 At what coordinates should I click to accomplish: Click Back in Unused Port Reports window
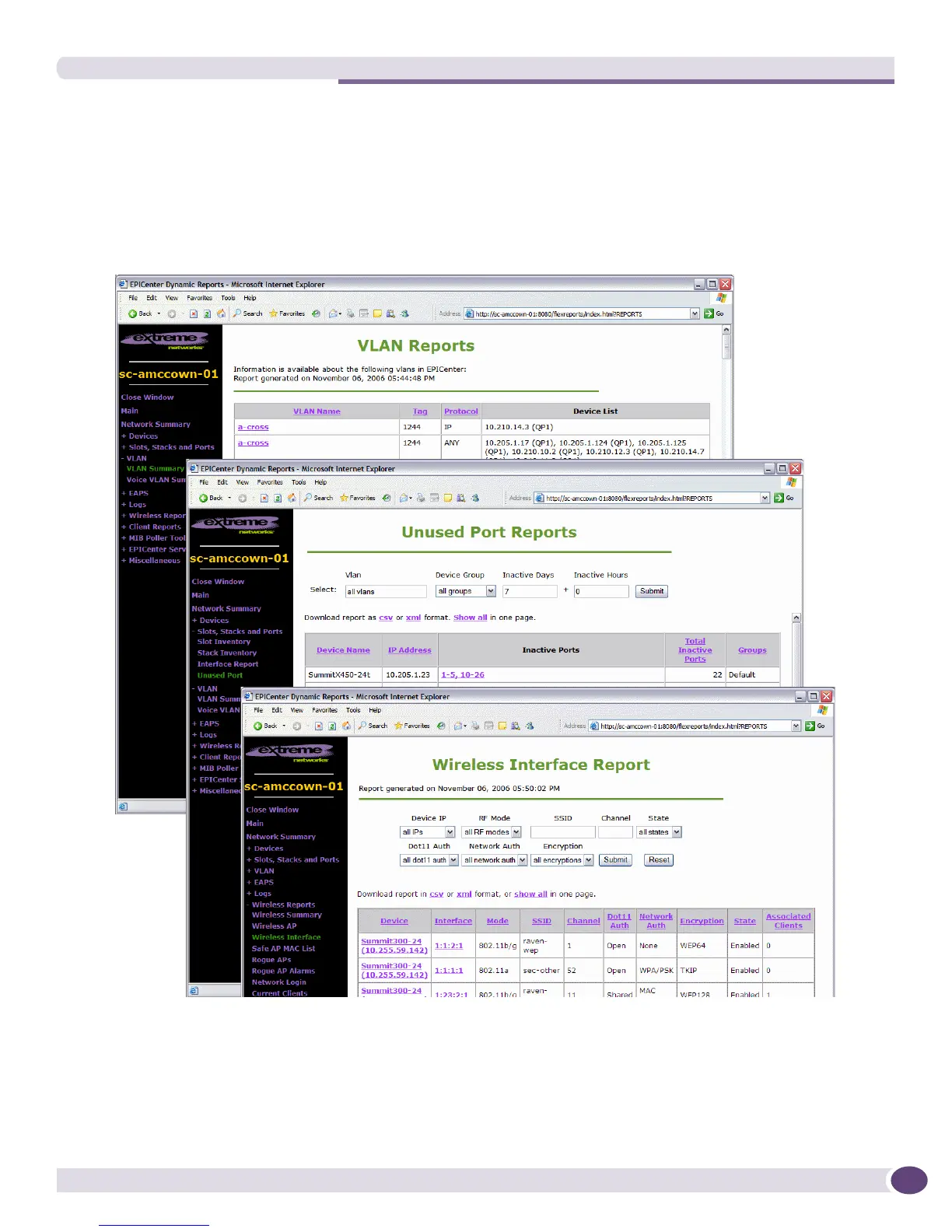tap(211, 498)
